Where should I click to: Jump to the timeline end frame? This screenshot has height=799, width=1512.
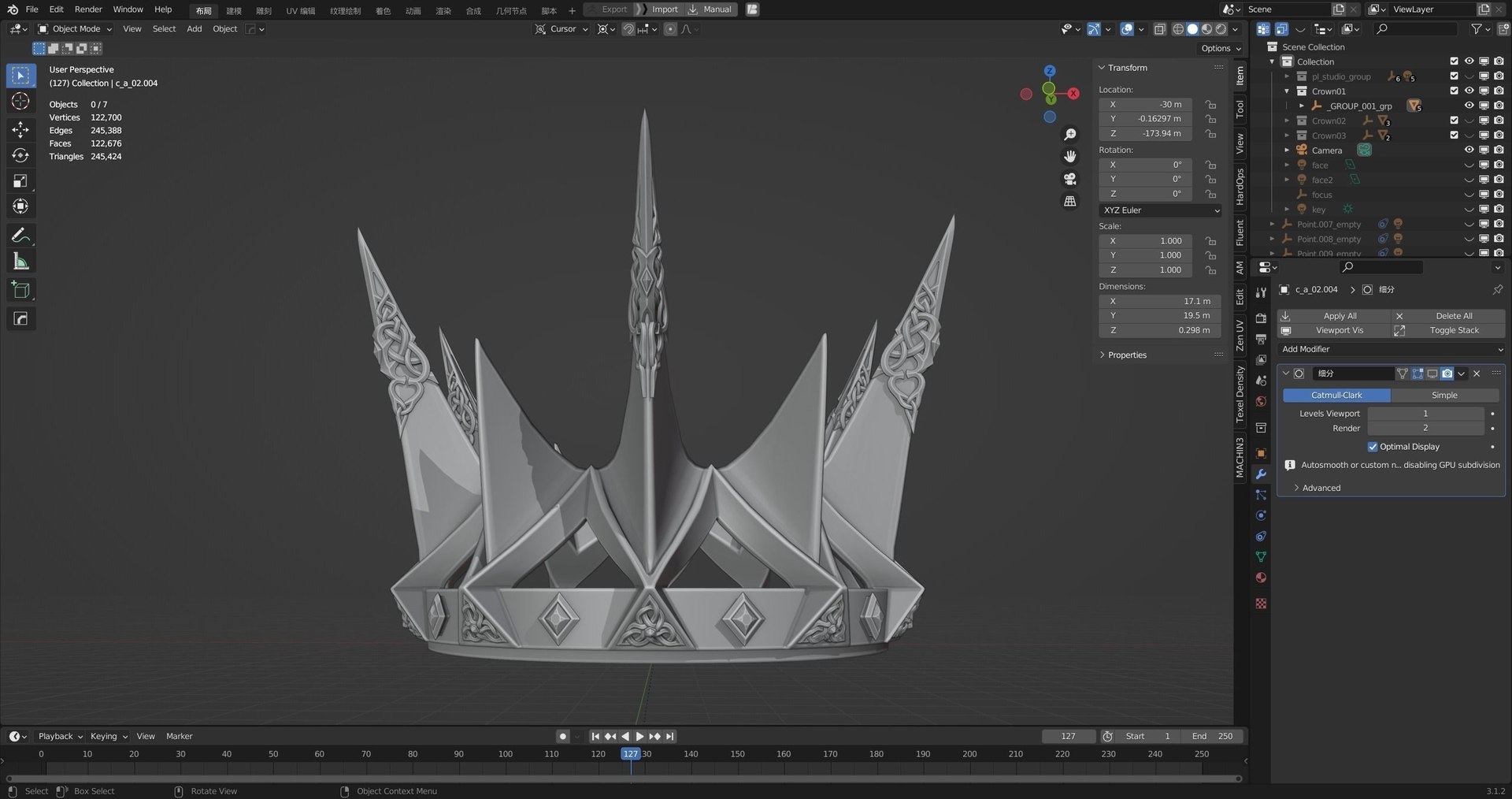[x=669, y=736]
